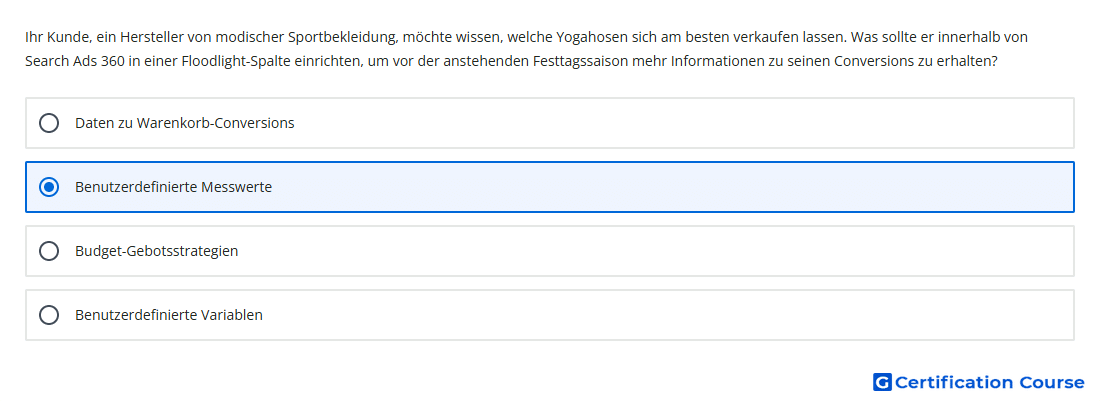Choose the Budget-Gebotsstrategien radio button
Image resolution: width=1100 pixels, height=401 pixels.
(x=49, y=251)
